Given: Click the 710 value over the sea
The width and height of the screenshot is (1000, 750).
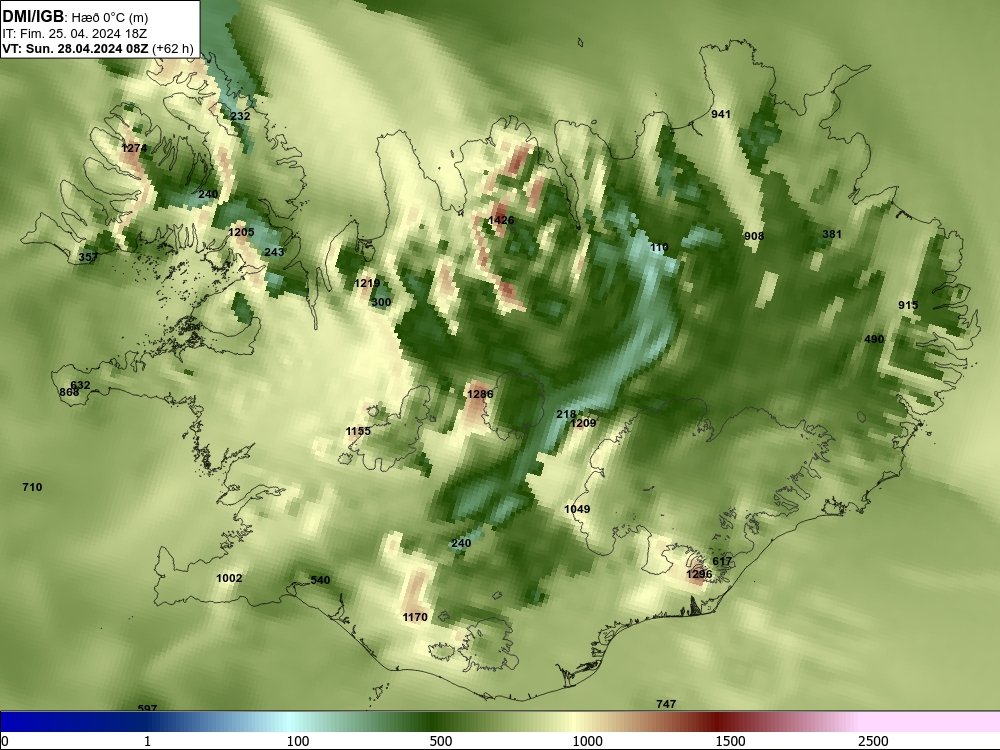Looking at the screenshot, I should tap(32, 487).
